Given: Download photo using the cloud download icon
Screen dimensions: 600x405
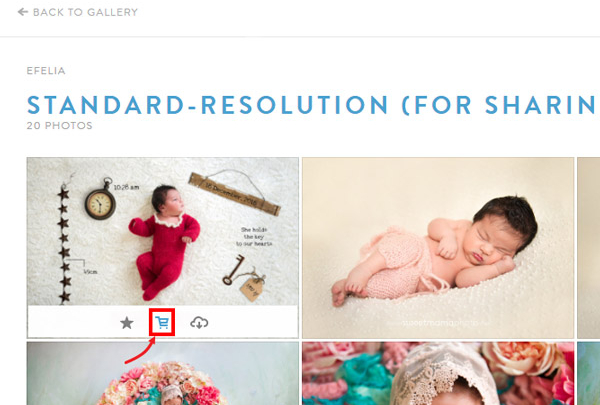Looking at the screenshot, I should (x=199, y=323).
